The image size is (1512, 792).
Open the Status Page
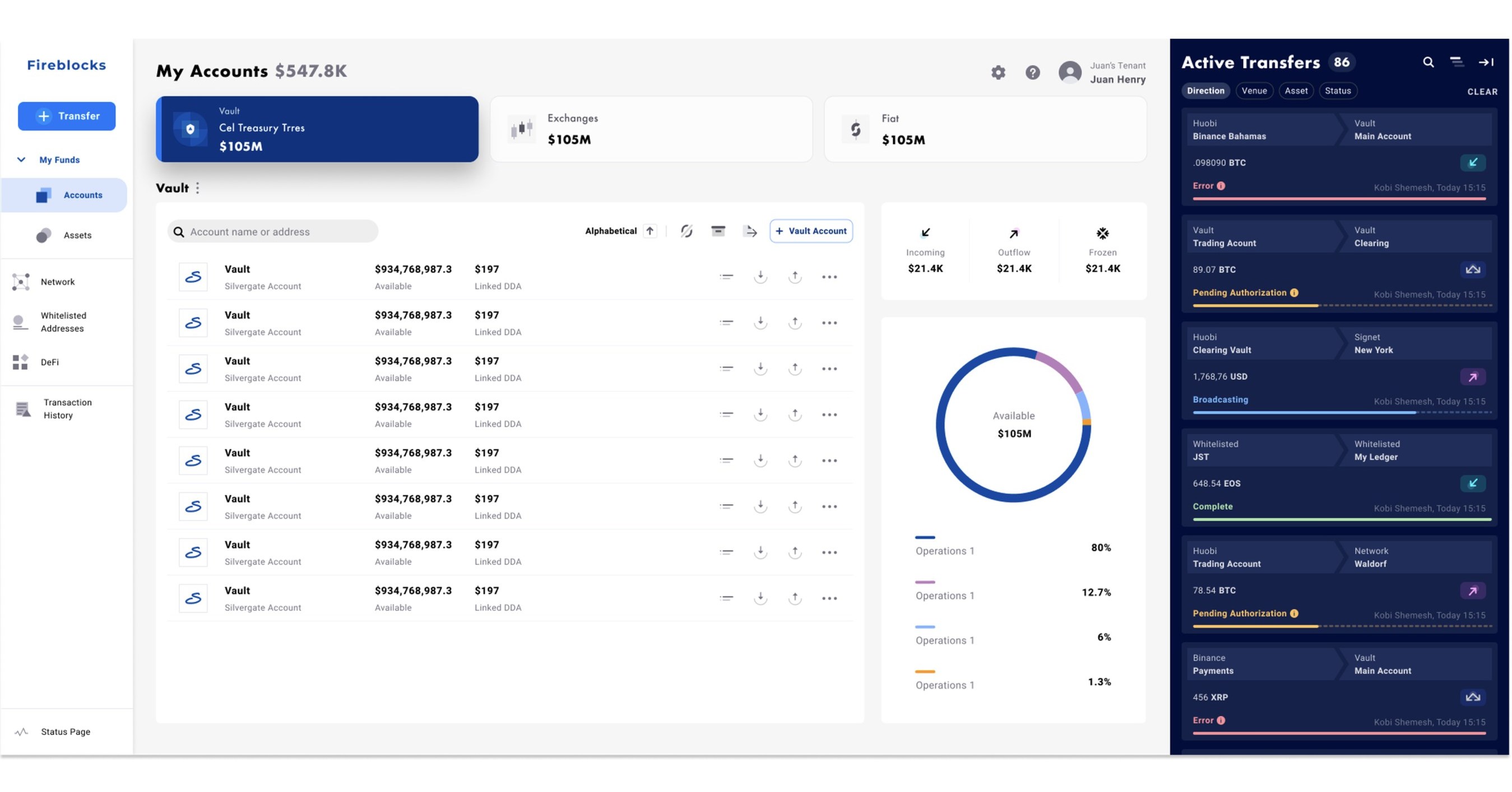65,732
